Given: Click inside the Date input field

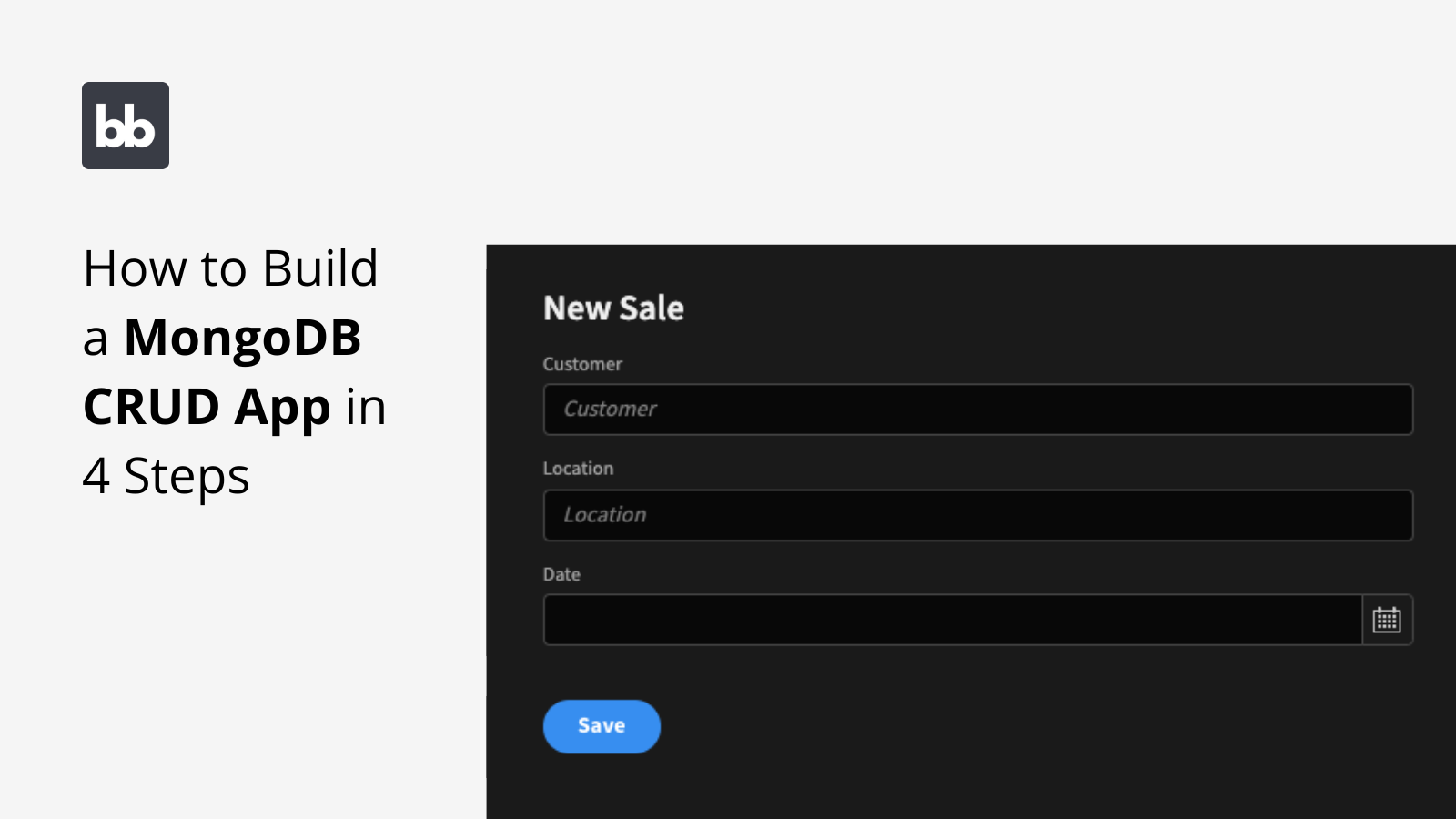Looking at the screenshot, I should (952, 620).
